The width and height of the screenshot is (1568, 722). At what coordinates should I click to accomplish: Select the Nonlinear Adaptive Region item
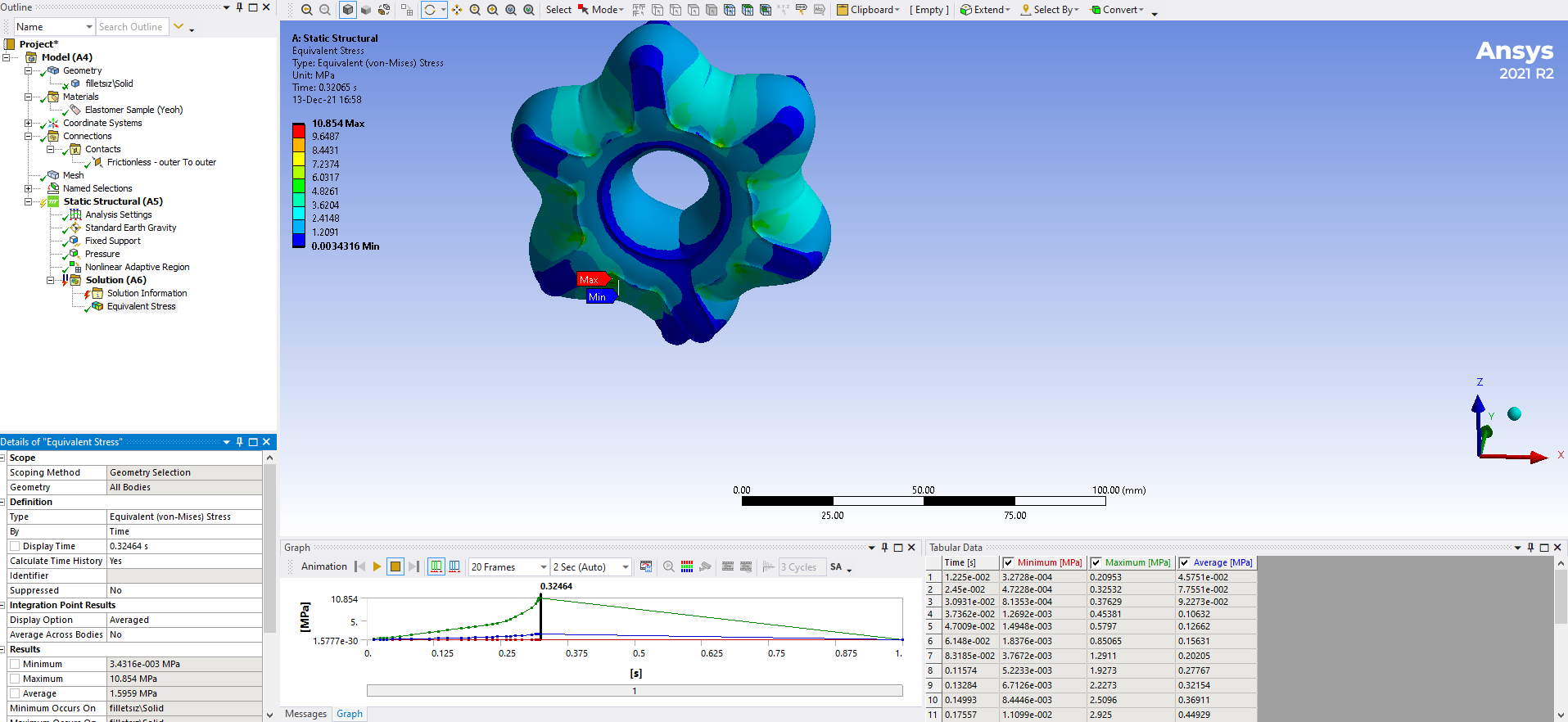click(137, 267)
